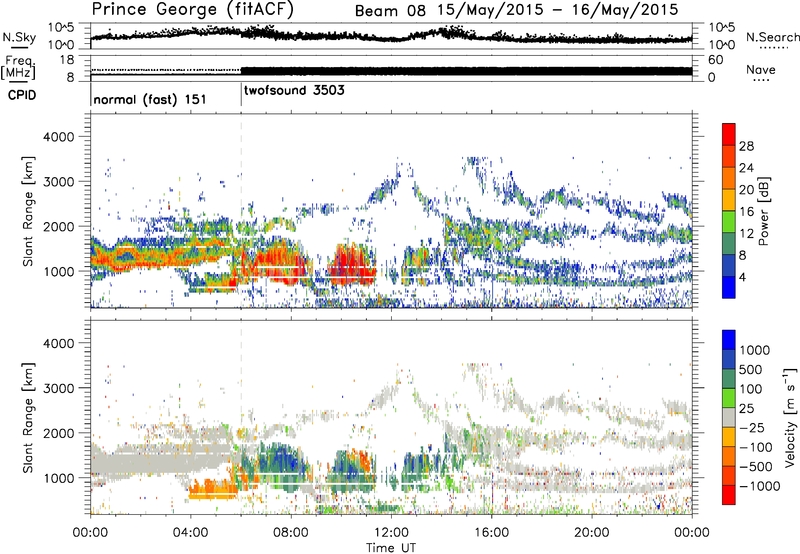Click the 'N.Sky' legend label
This screenshot has height=554, width=800.
point(19,37)
